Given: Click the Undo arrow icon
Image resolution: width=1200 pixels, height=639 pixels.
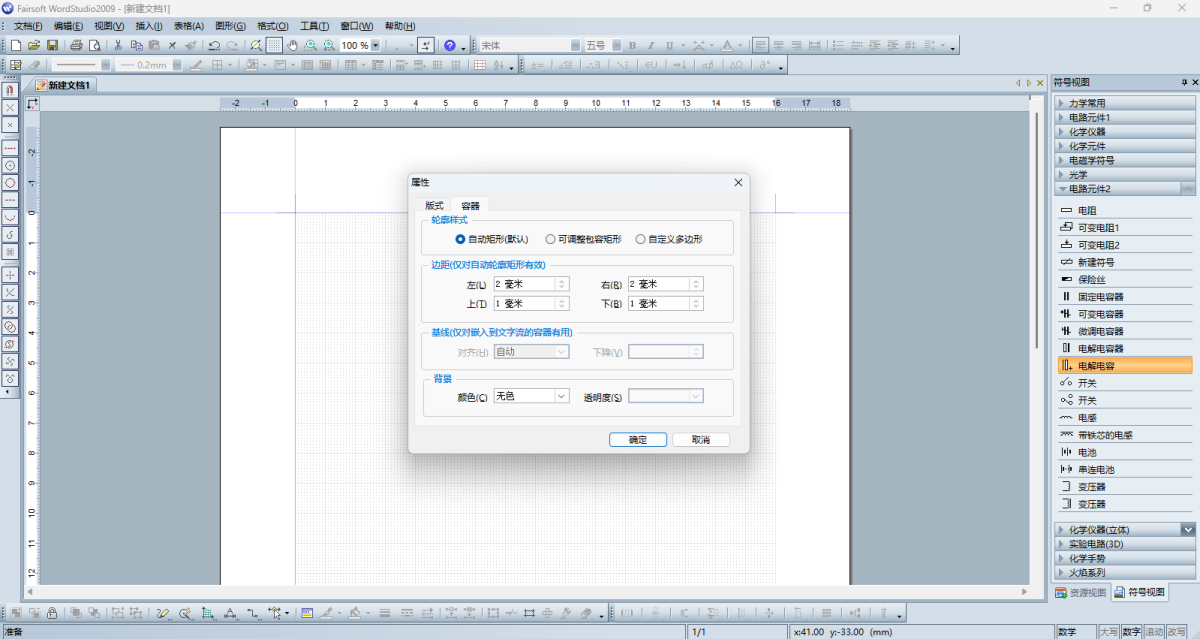Looking at the screenshot, I should click(x=214, y=45).
